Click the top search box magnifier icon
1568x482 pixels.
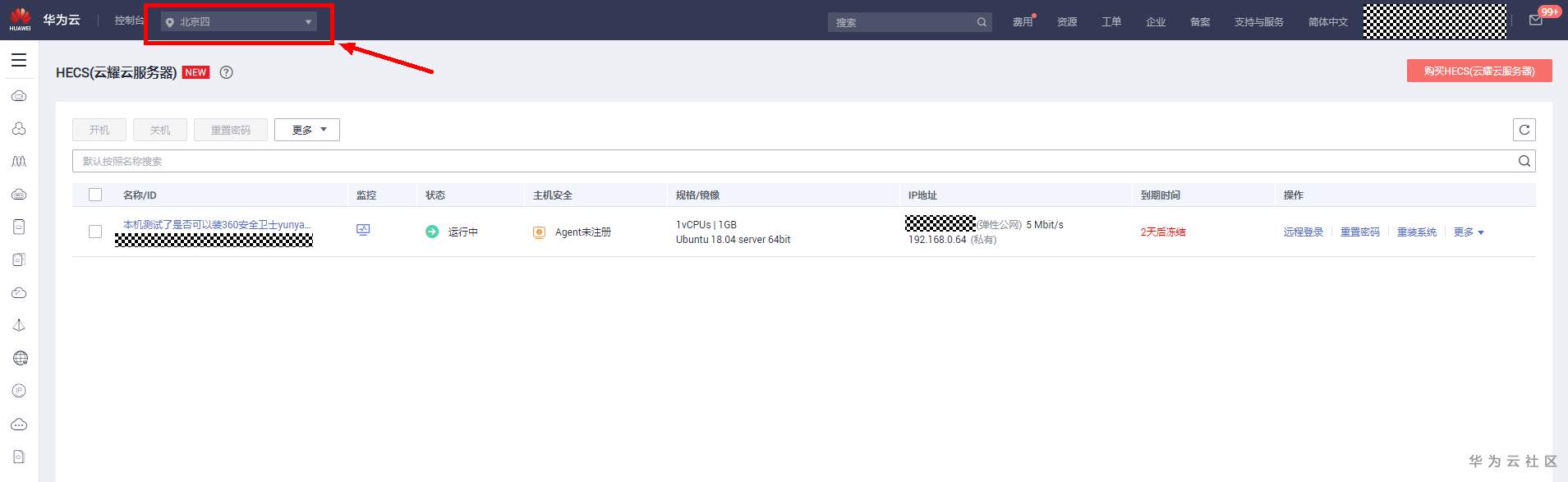[x=982, y=22]
